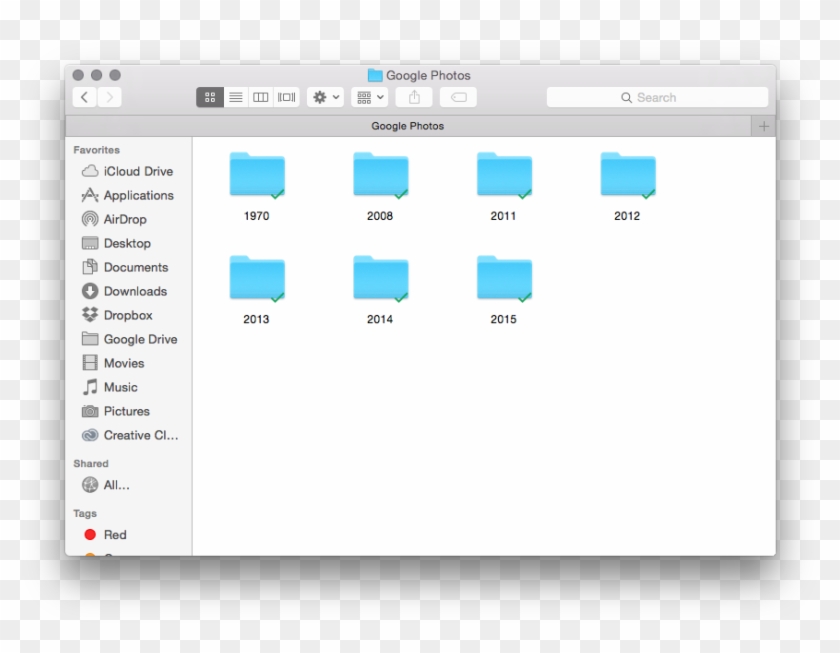Open the item Arrangement dropdown
Viewport: 840px width, 653px height.
click(369, 97)
